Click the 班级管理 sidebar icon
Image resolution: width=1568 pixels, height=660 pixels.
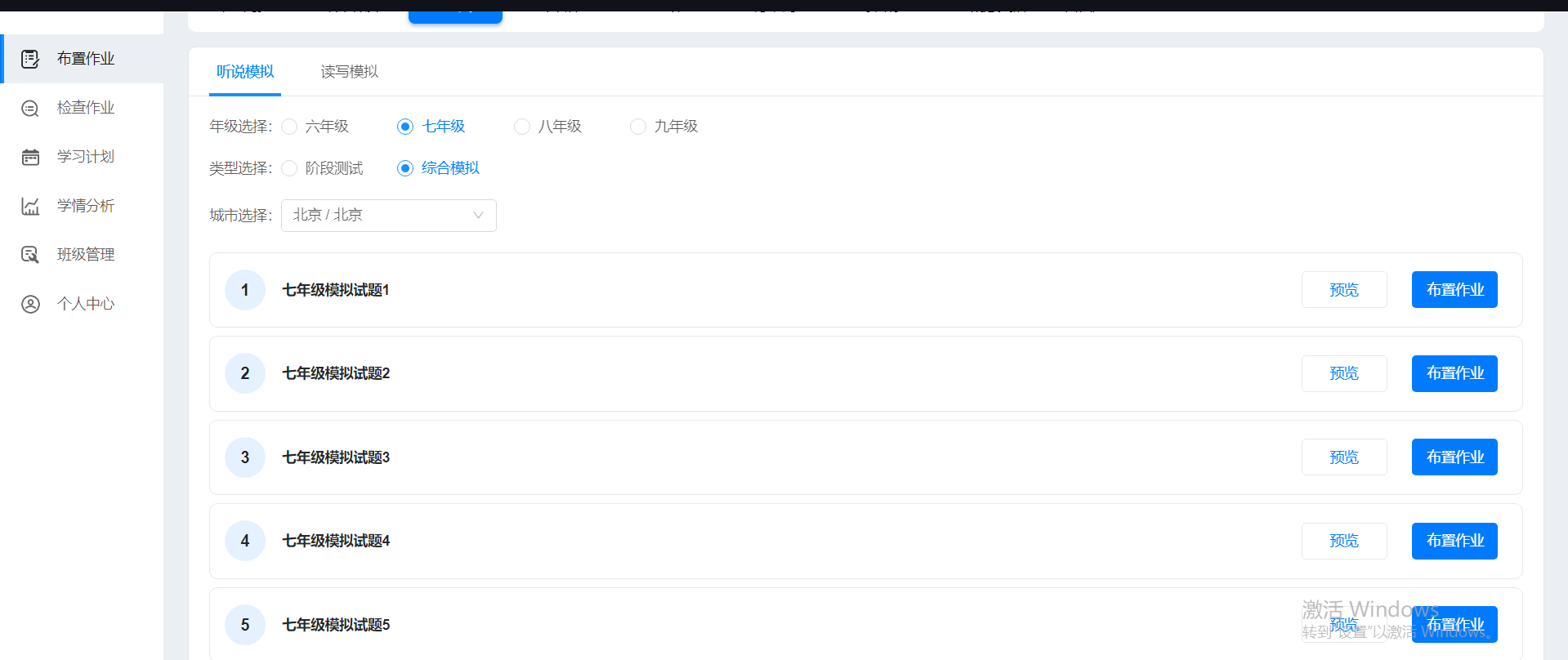pos(30,255)
